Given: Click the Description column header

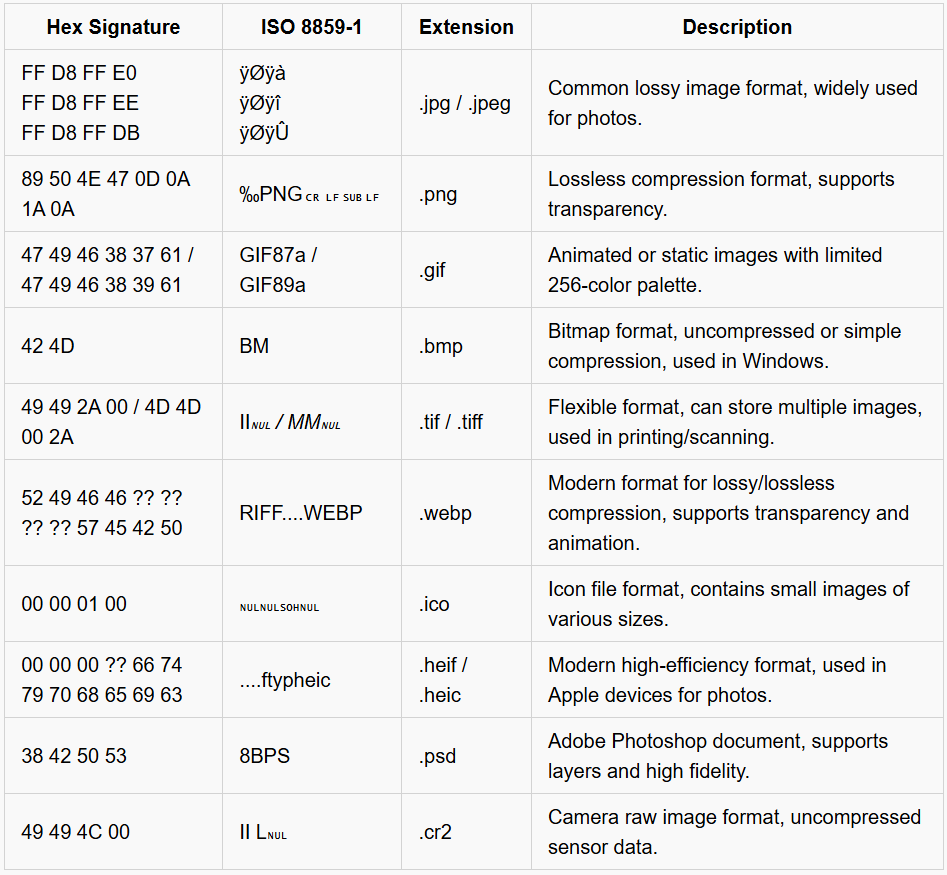Looking at the screenshot, I should pyautogui.click(x=737, y=27).
